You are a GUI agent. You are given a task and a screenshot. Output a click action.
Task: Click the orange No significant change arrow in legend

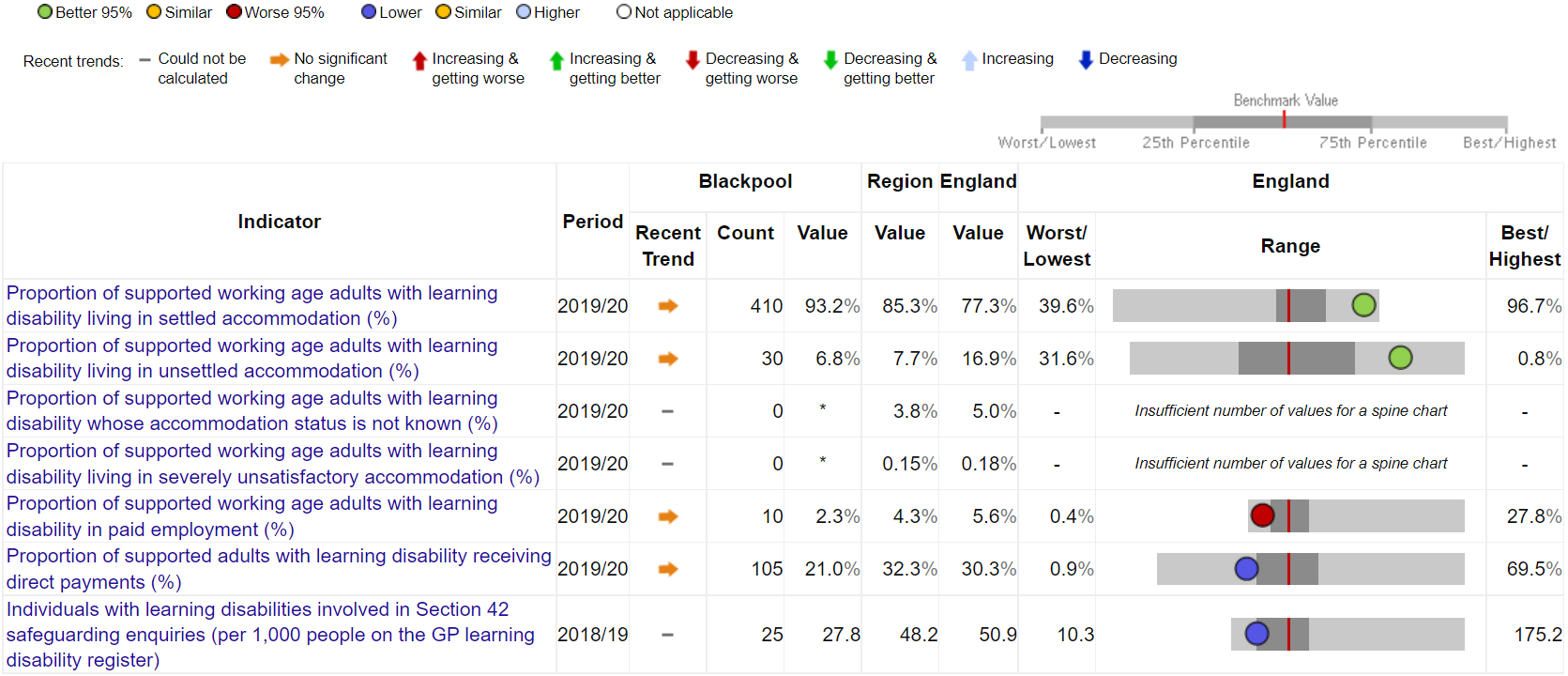click(x=279, y=60)
